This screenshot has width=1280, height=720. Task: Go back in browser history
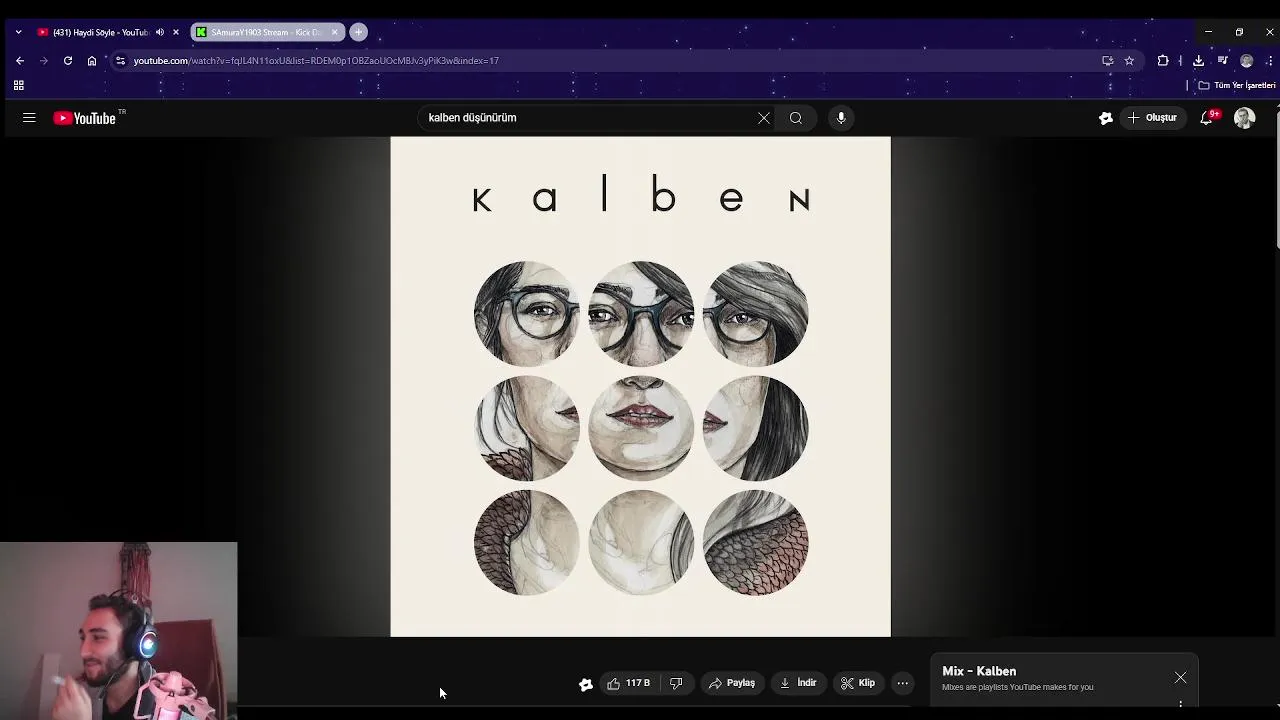tap(20, 61)
